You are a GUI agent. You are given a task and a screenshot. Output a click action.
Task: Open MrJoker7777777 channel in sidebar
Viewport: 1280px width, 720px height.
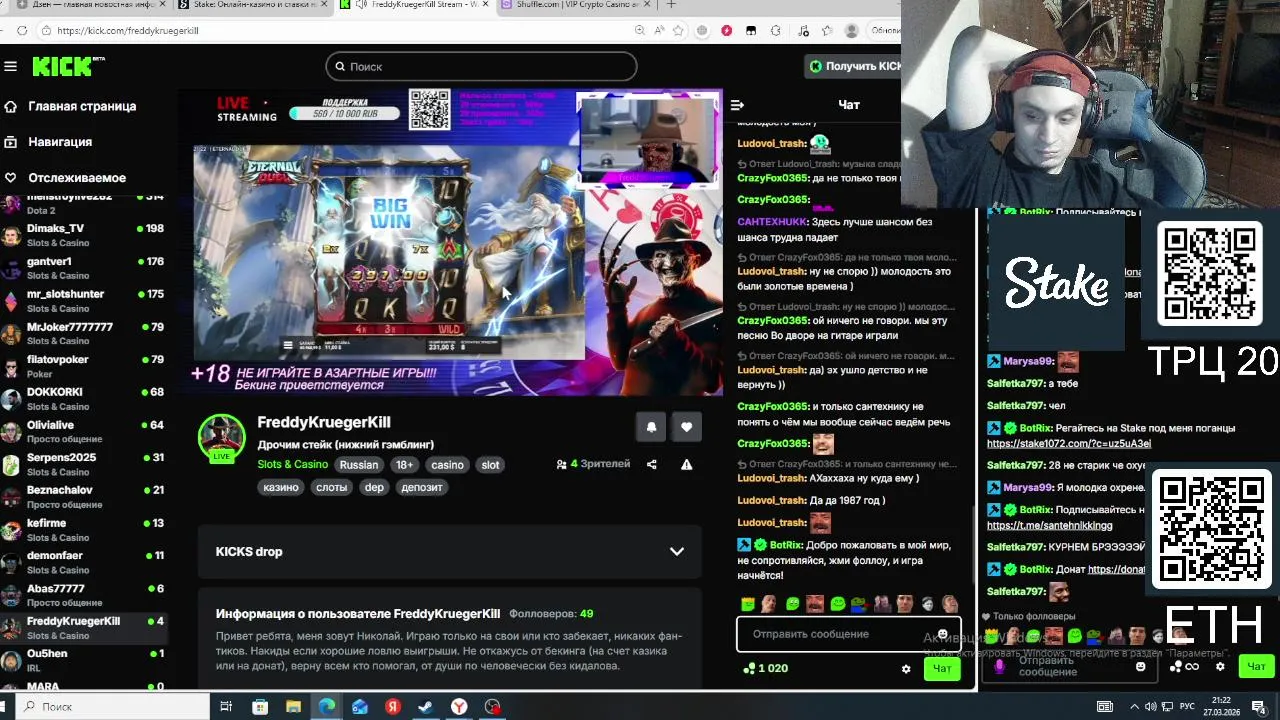point(84,334)
